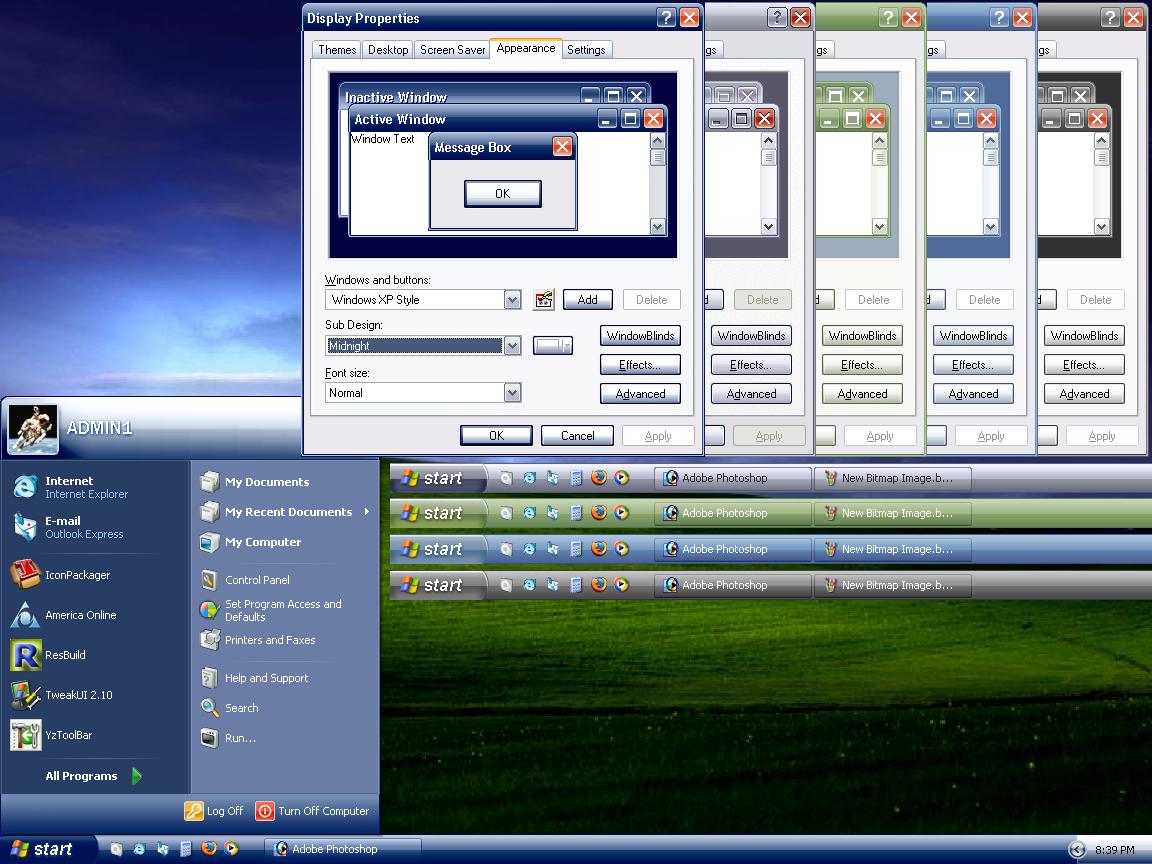Click Media Player icon on navy bottom taskbar
1152x864 pixels.
231,849
